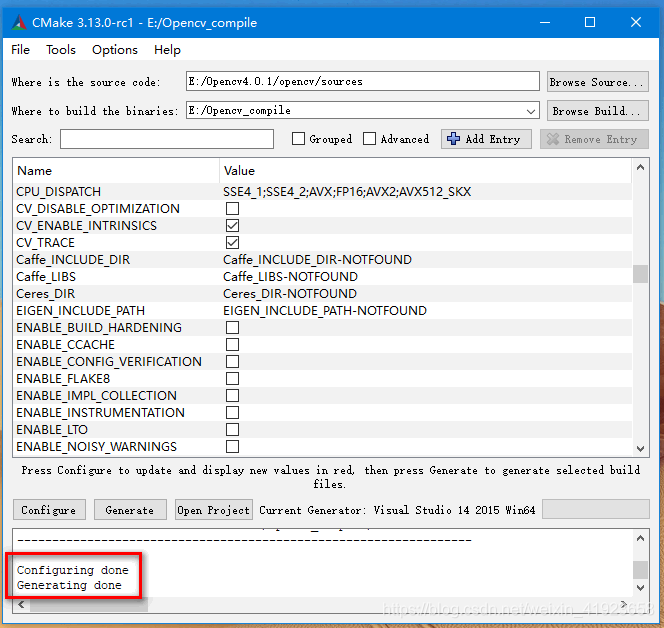Click the output log horizontal scrollbar thumb

pyautogui.click(x=89, y=605)
